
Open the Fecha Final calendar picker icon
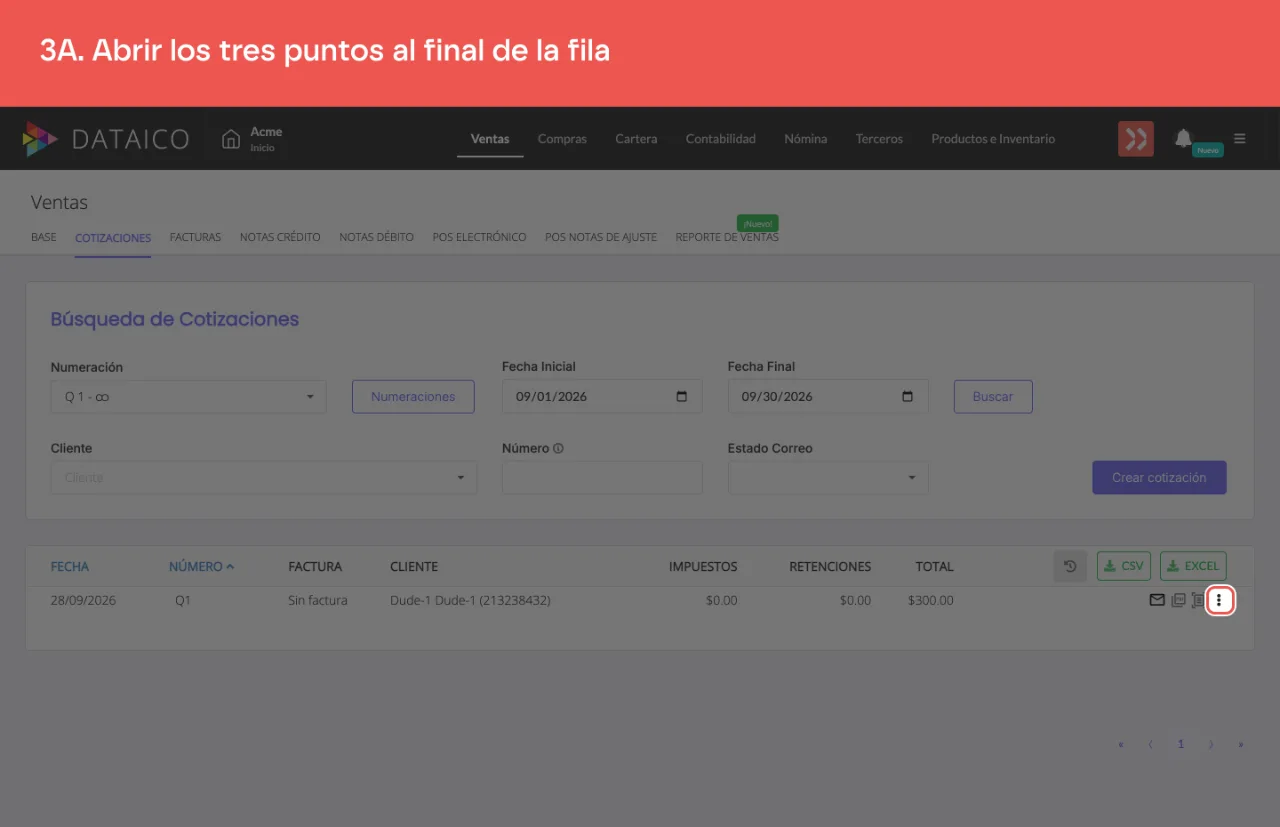[908, 396]
